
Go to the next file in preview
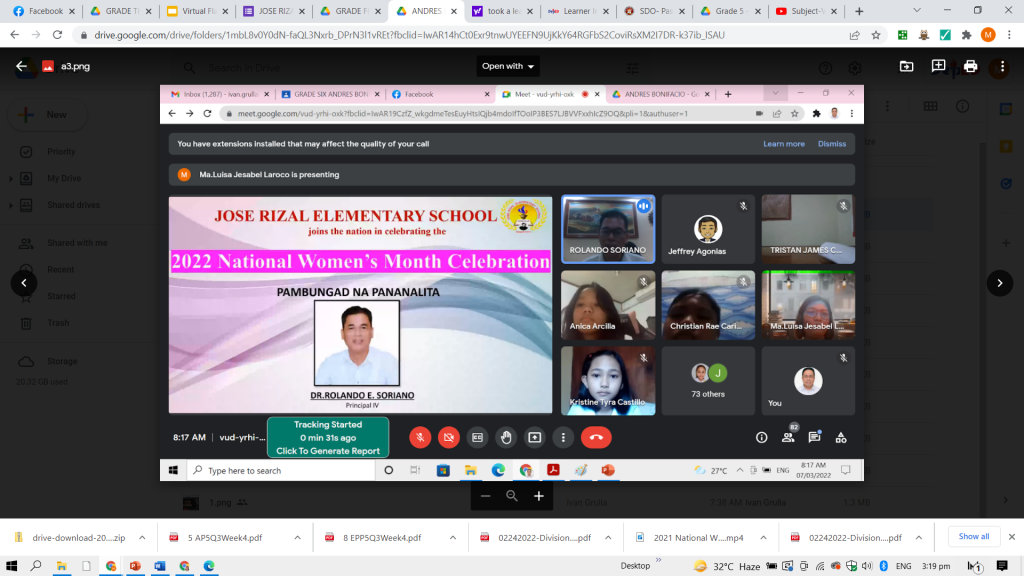click(1000, 283)
